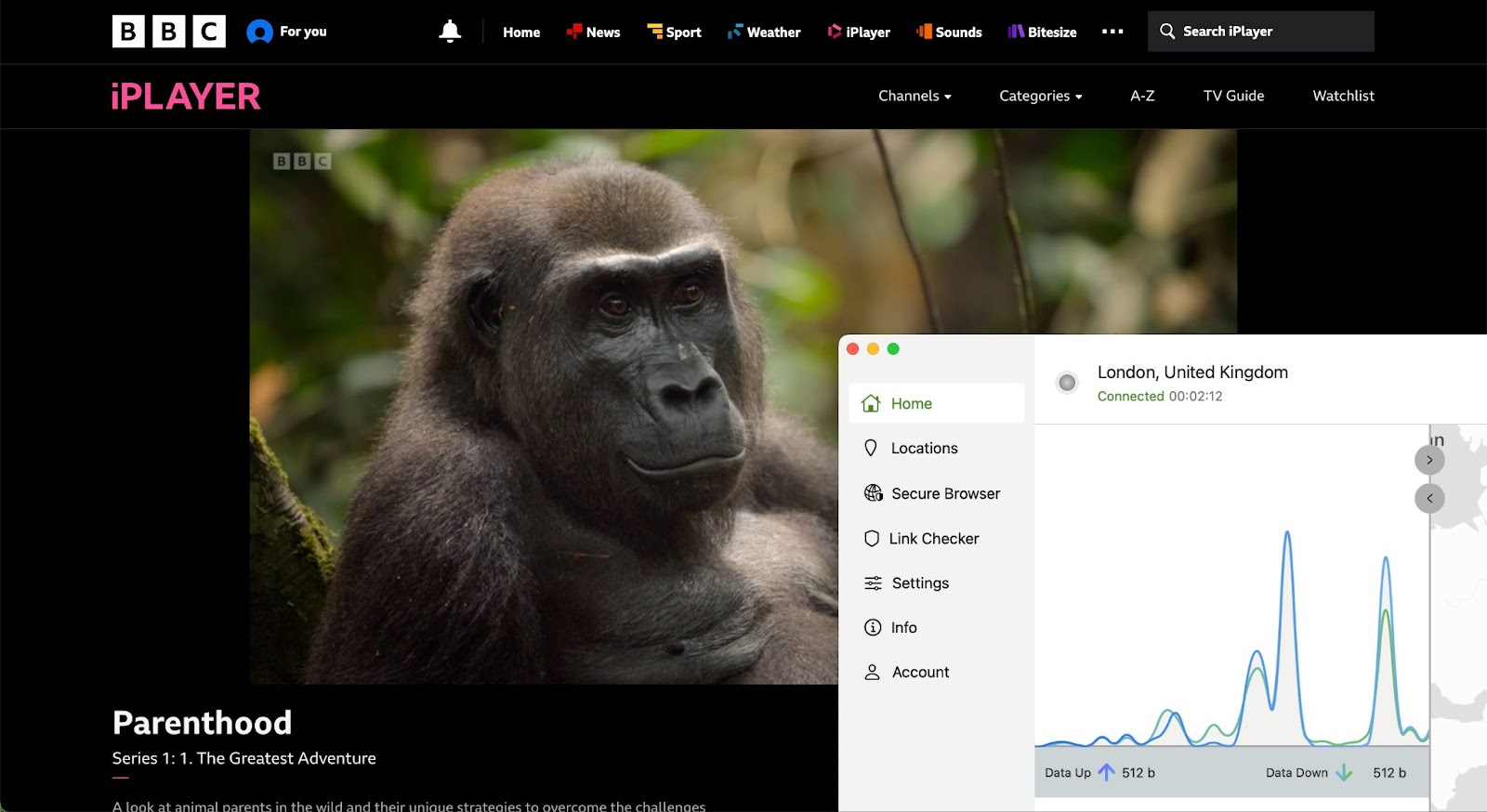Click the left chevron on the VPN map
The image size is (1487, 812).
[1429, 499]
